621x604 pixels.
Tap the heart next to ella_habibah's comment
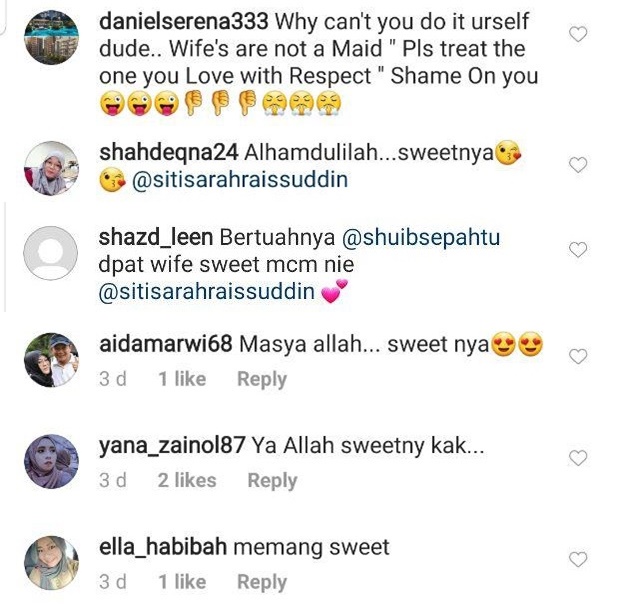pyautogui.click(x=578, y=559)
